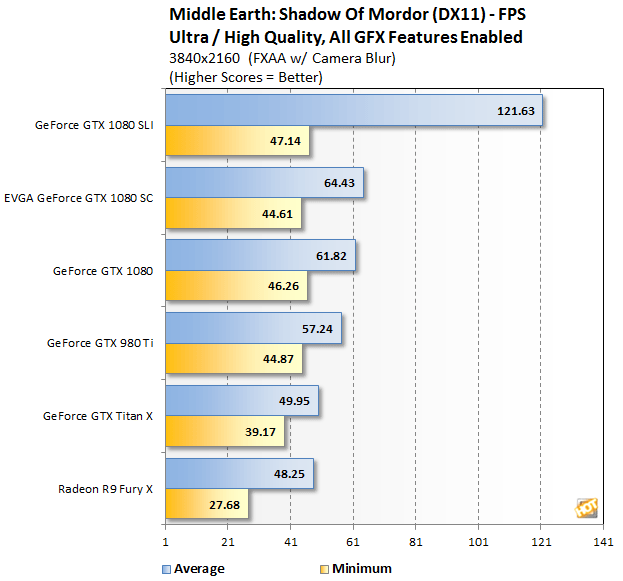Click the x-axis tick label 81
This screenshot has height=581, width=623.
[x=416, y=542]
